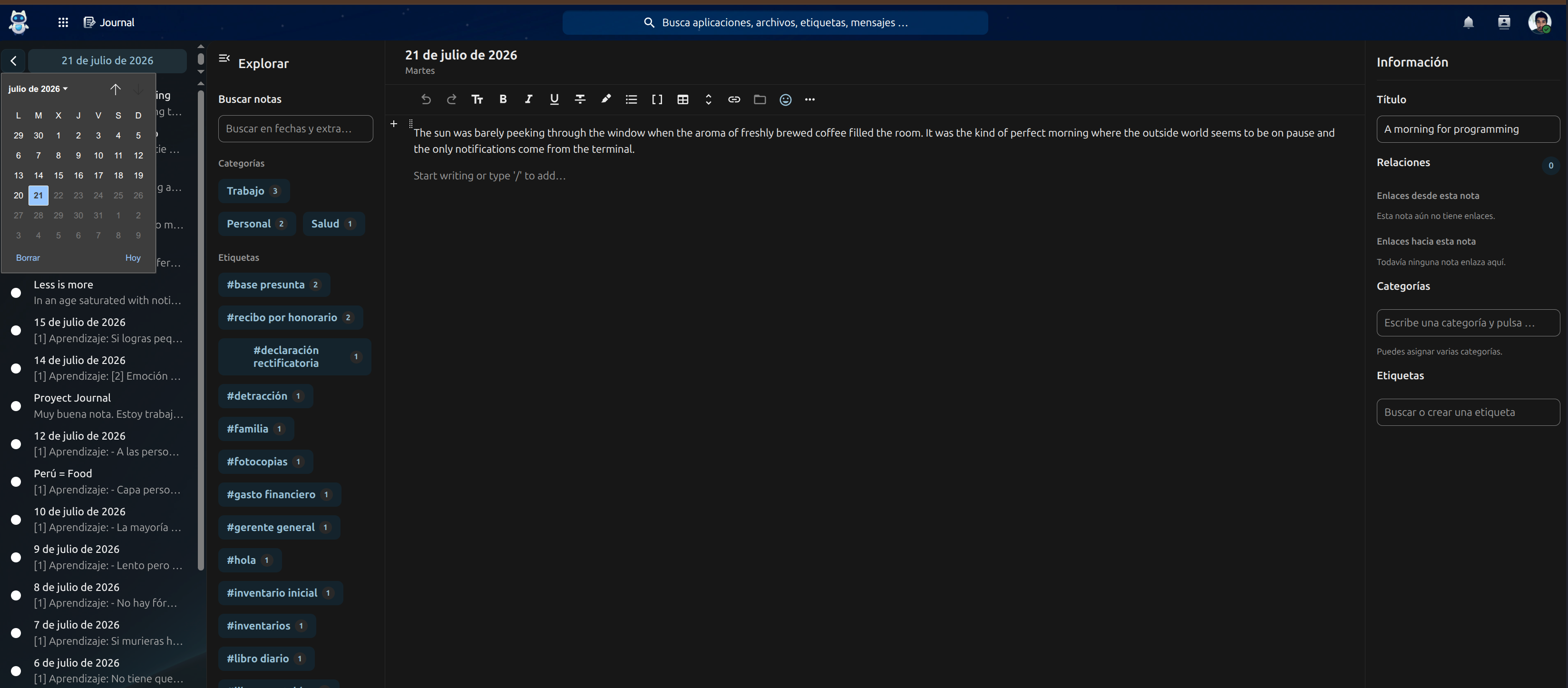Click the robot logo home icon
Screen dimensions: 1568x688
pos(19,22)
